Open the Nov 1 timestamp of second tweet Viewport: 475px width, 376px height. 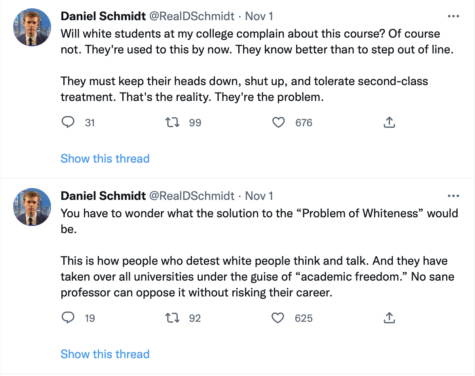tap(259, 196)
